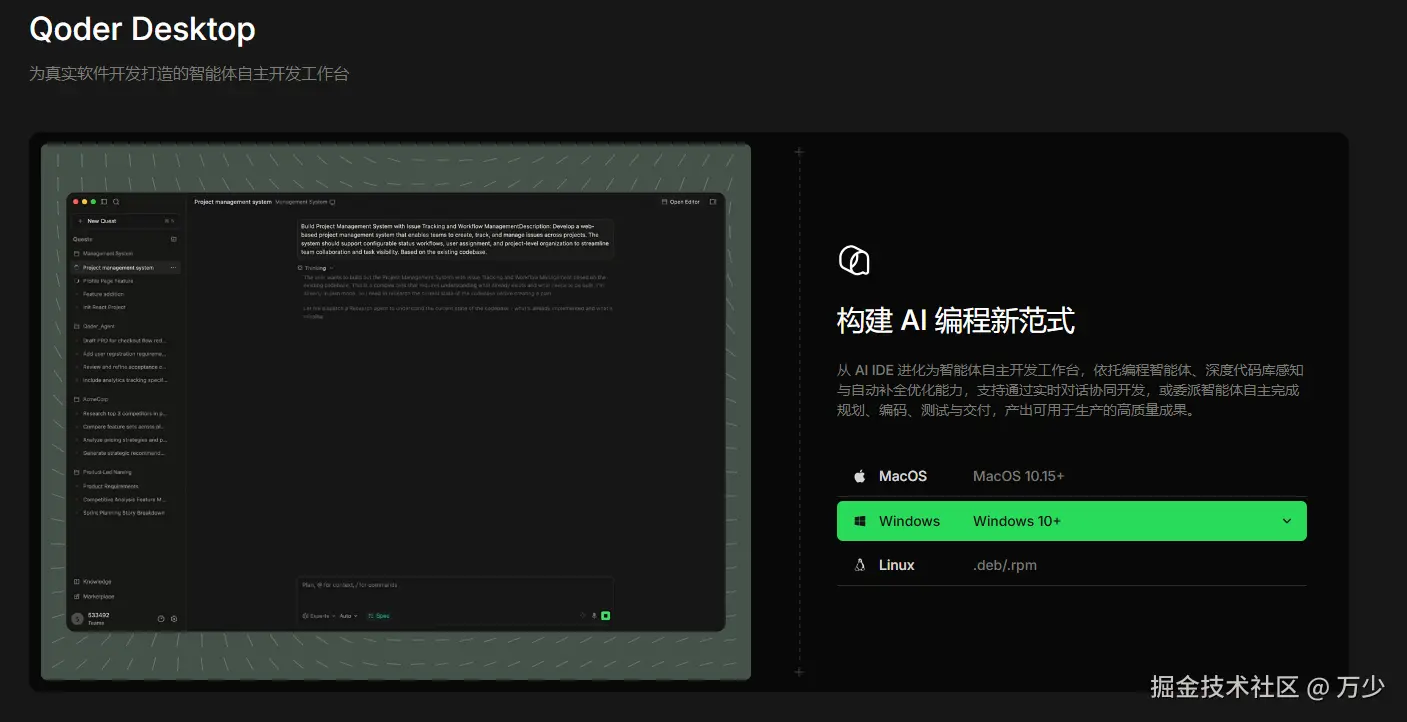This screenshot has height=722, width=1407.
Task: Click the 533492 username in the sidebar
Action: coord(99,615)
